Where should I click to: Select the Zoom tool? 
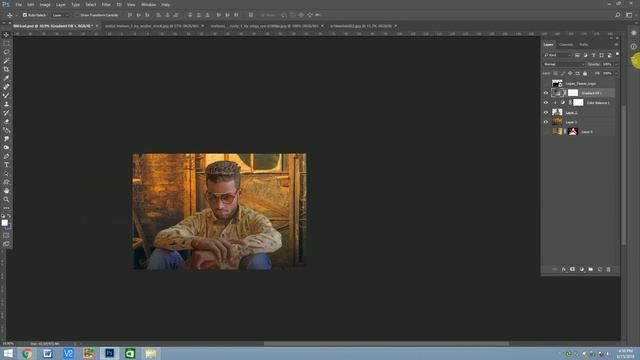coord(6,200)
